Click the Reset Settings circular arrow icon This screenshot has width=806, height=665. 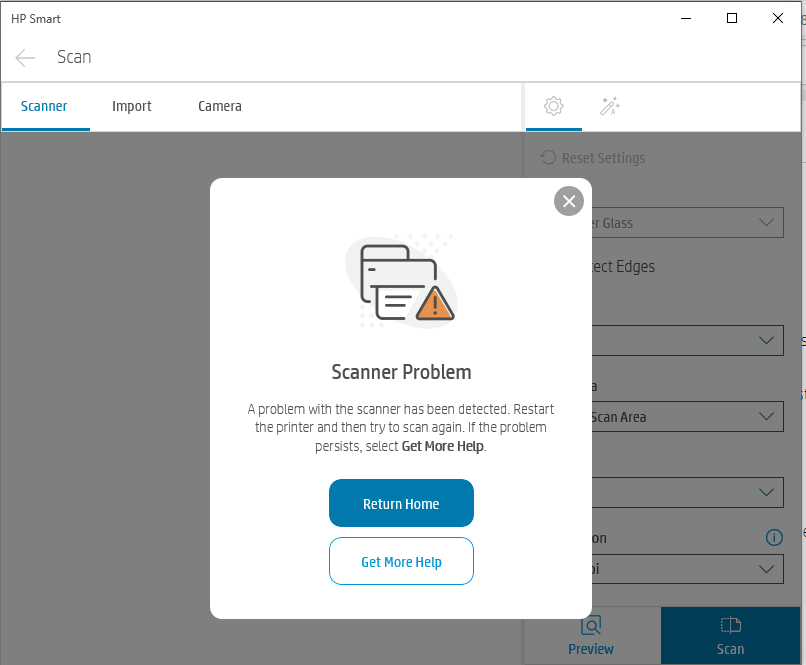548,158
